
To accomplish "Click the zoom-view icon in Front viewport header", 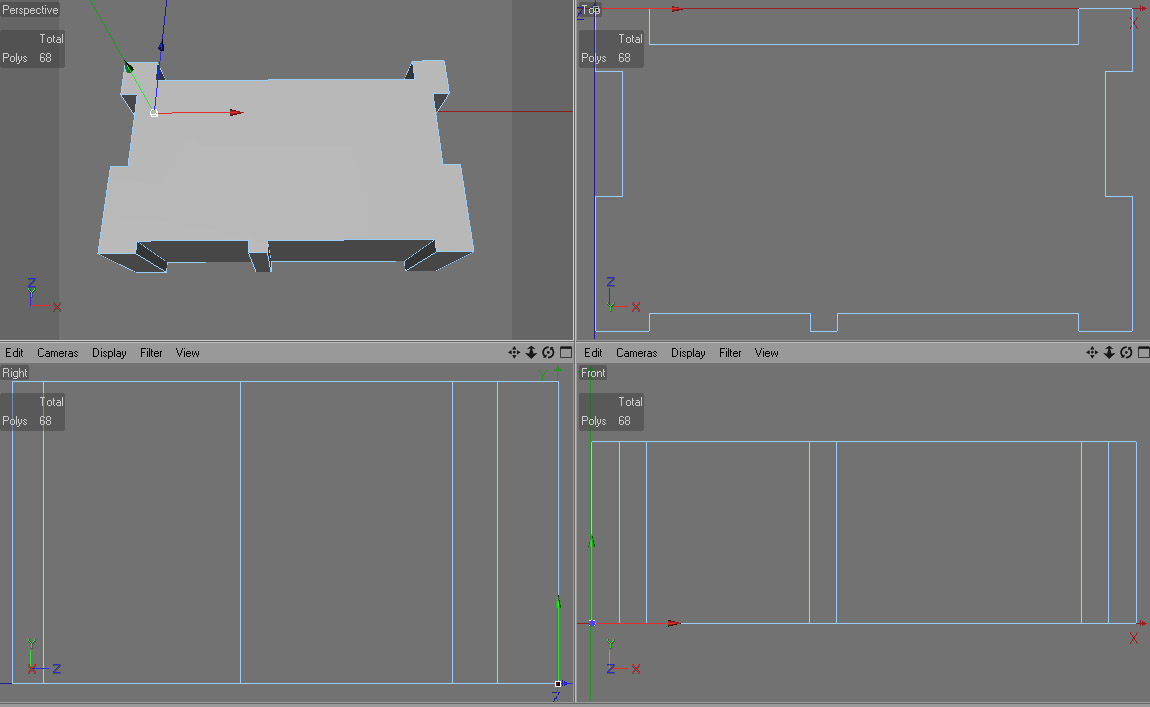I will pos(1109,353).
